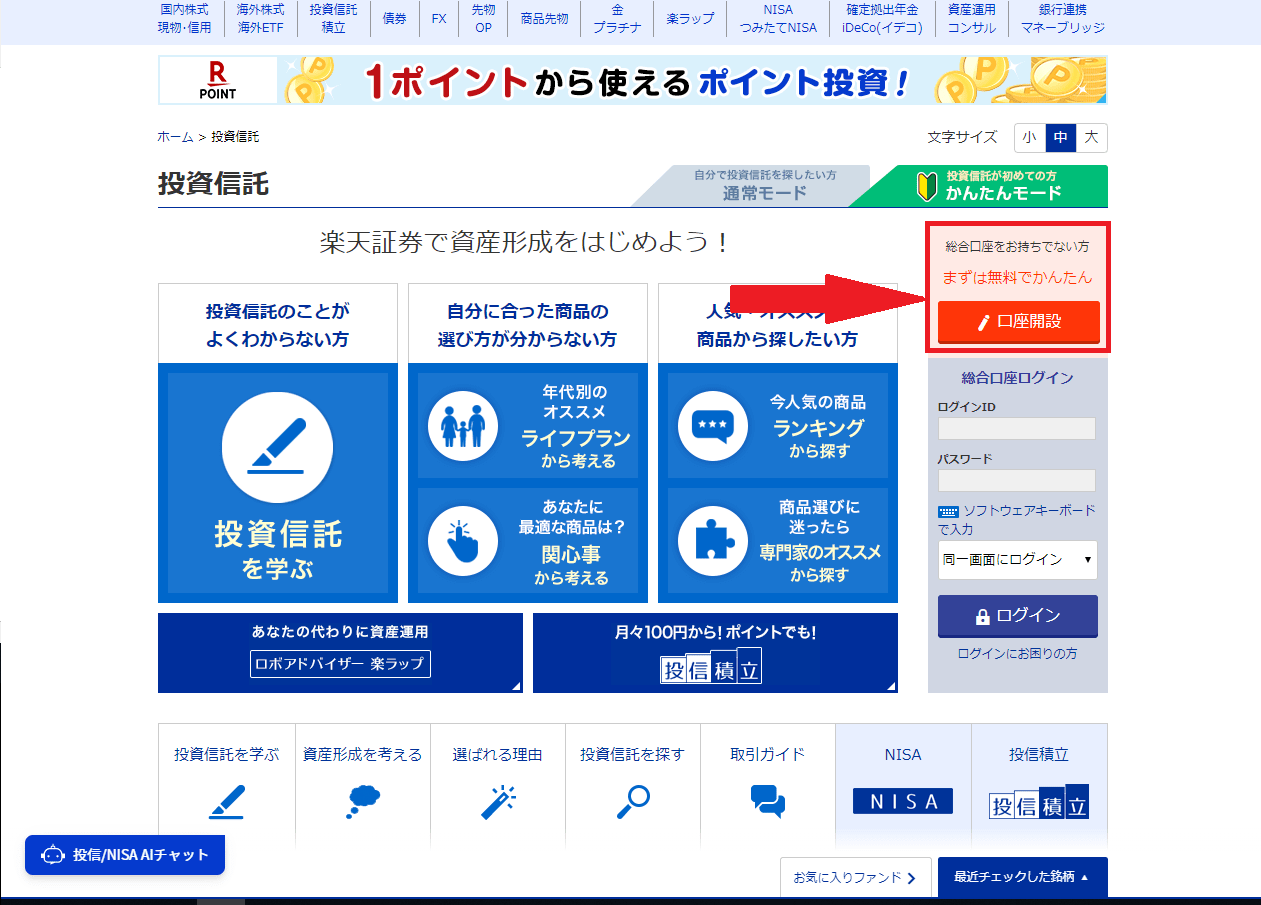Set text size to 小
1261x905 pixels.
click(1029, 137)
